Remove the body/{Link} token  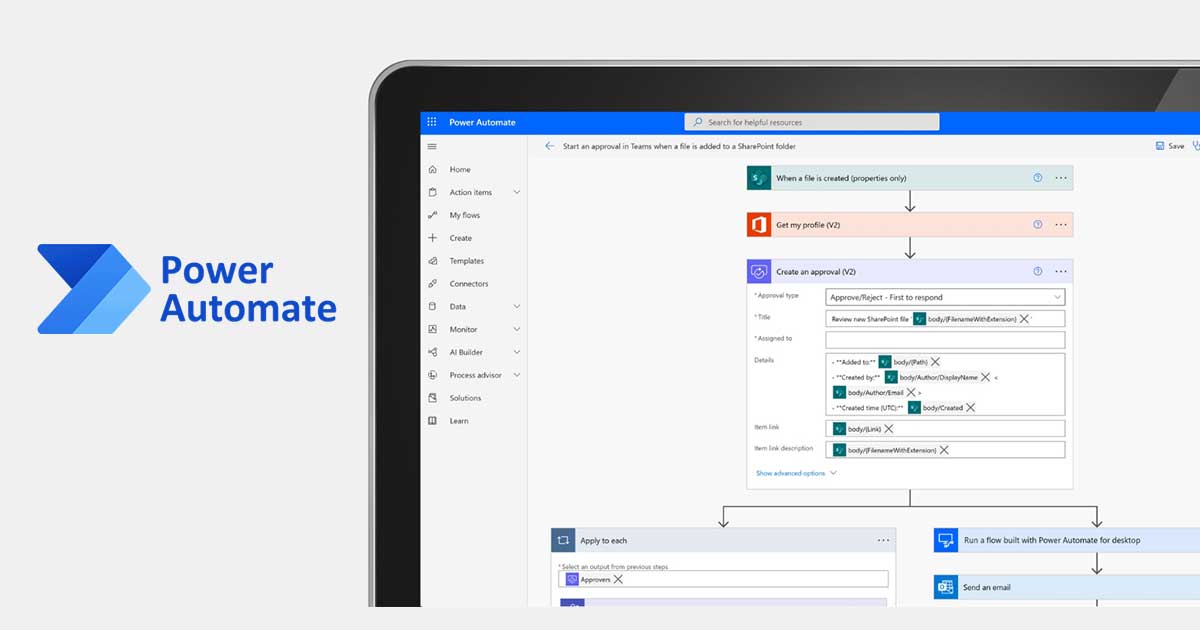[888, 429]
